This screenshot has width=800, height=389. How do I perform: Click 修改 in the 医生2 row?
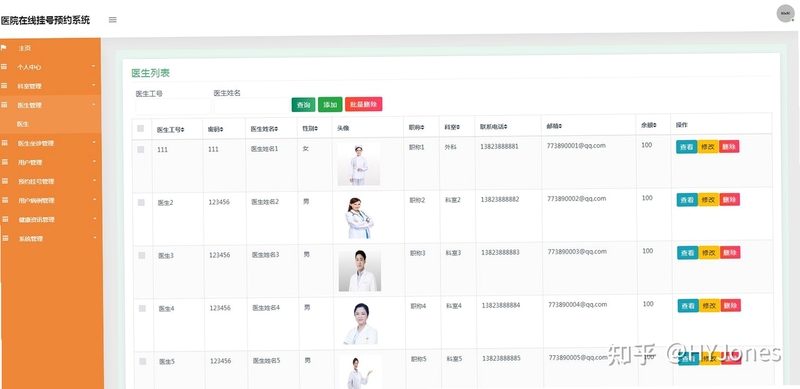708,200
